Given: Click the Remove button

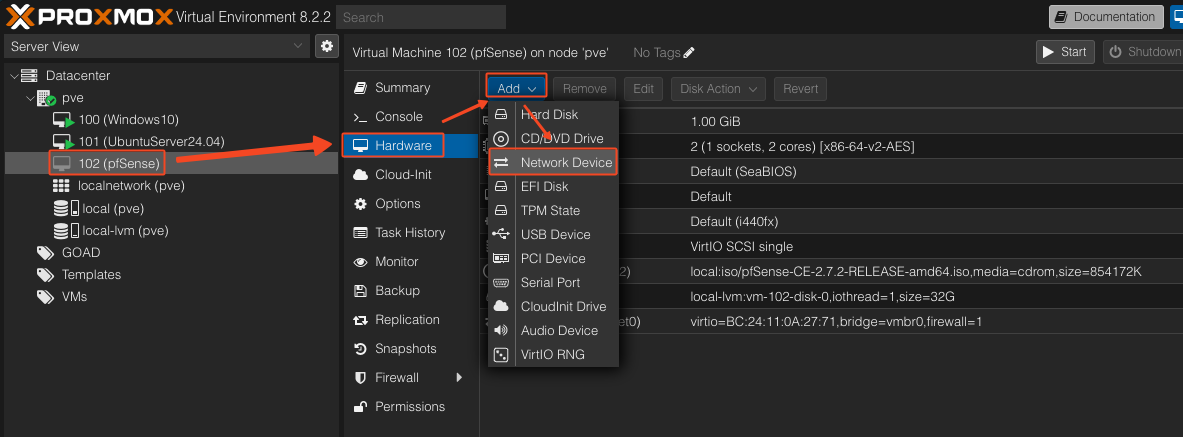Looking at the screenshot, I should (585, 88).
